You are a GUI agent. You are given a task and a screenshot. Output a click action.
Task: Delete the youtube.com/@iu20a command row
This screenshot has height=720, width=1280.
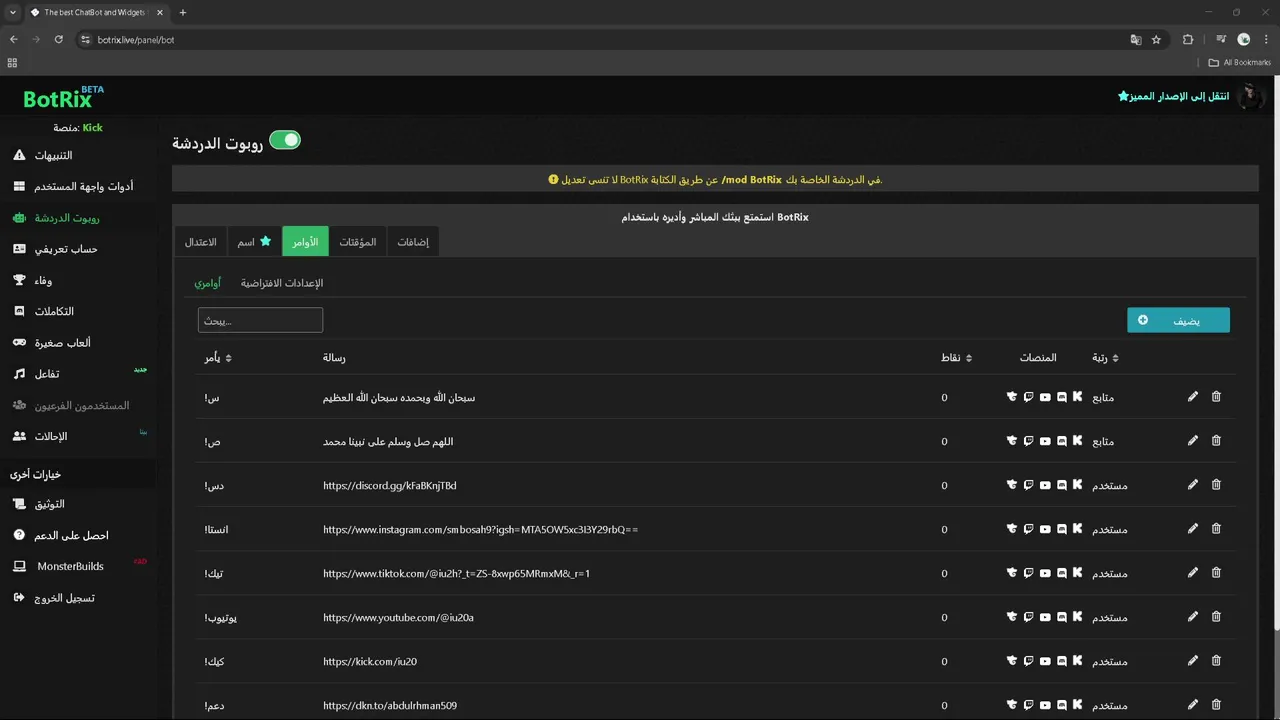(1216, 617)
